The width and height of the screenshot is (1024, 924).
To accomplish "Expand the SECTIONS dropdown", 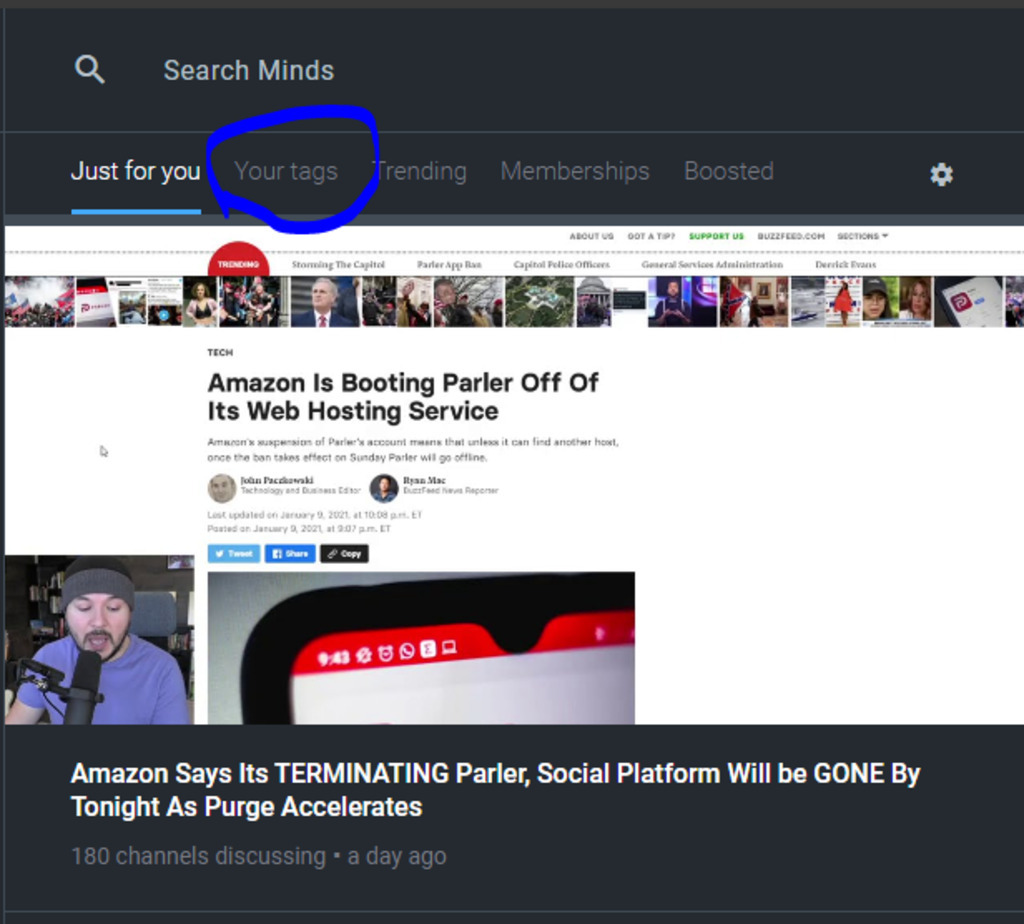I will click(x=862, y=237).
